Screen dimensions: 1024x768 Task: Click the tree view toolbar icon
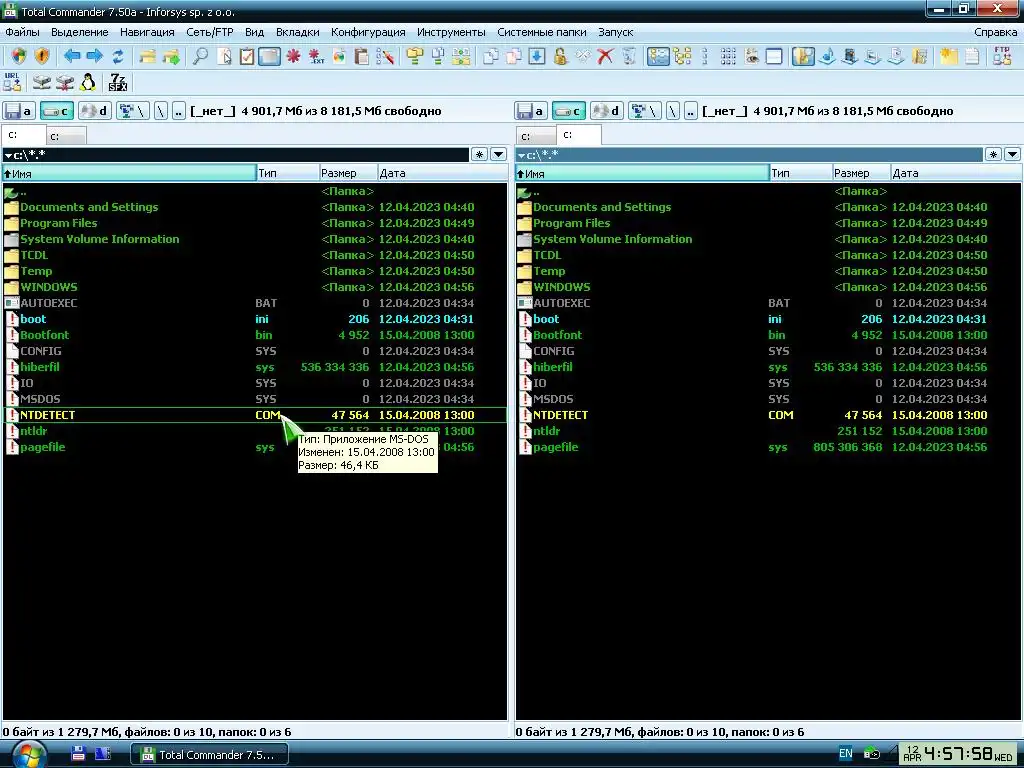coord(682,56)
